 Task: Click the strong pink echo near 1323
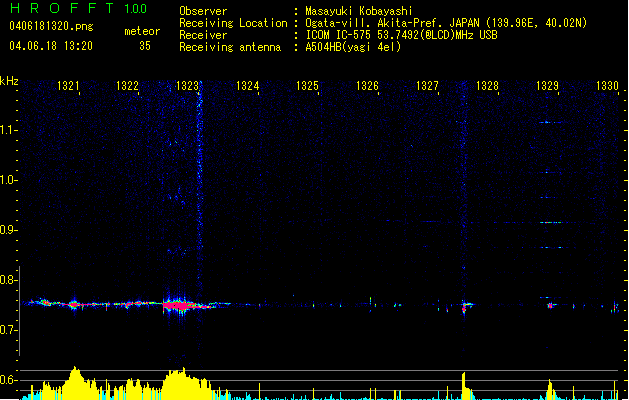click(179, 306)
